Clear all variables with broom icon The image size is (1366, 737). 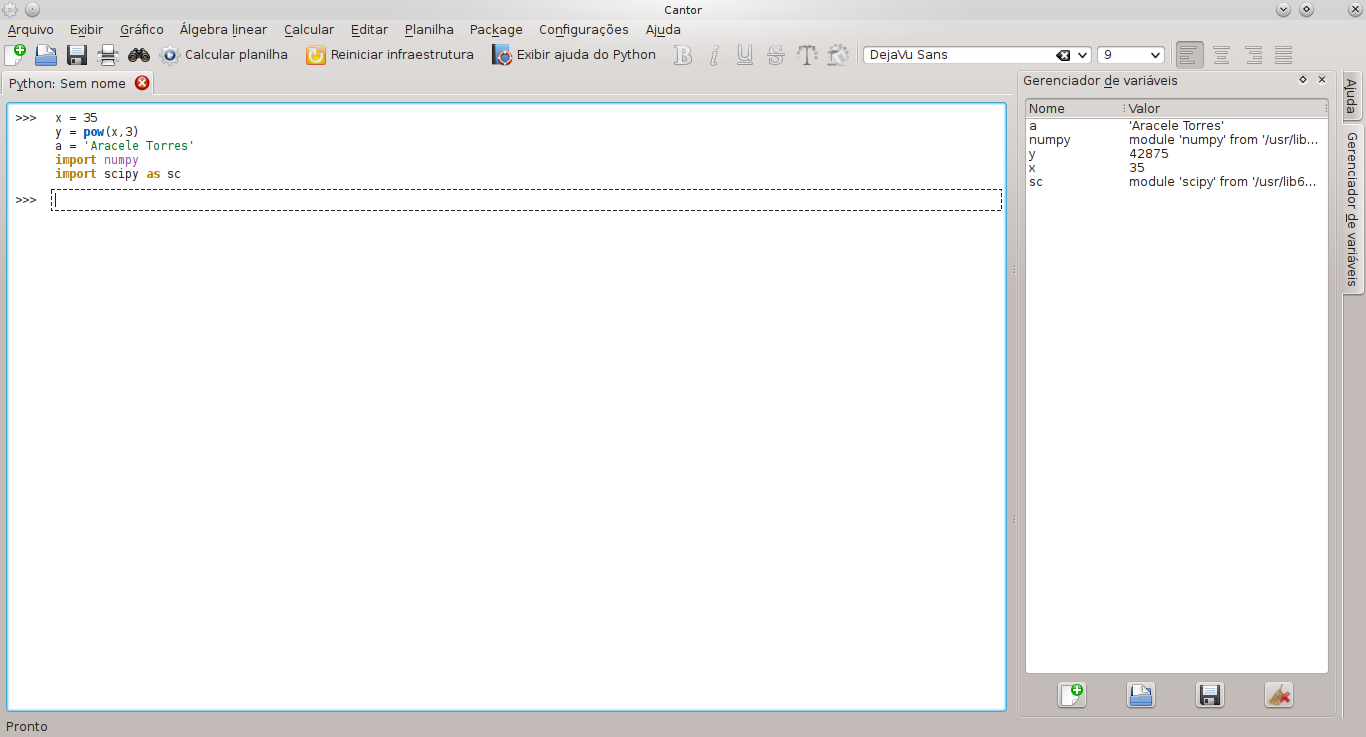click(1279, 695)
